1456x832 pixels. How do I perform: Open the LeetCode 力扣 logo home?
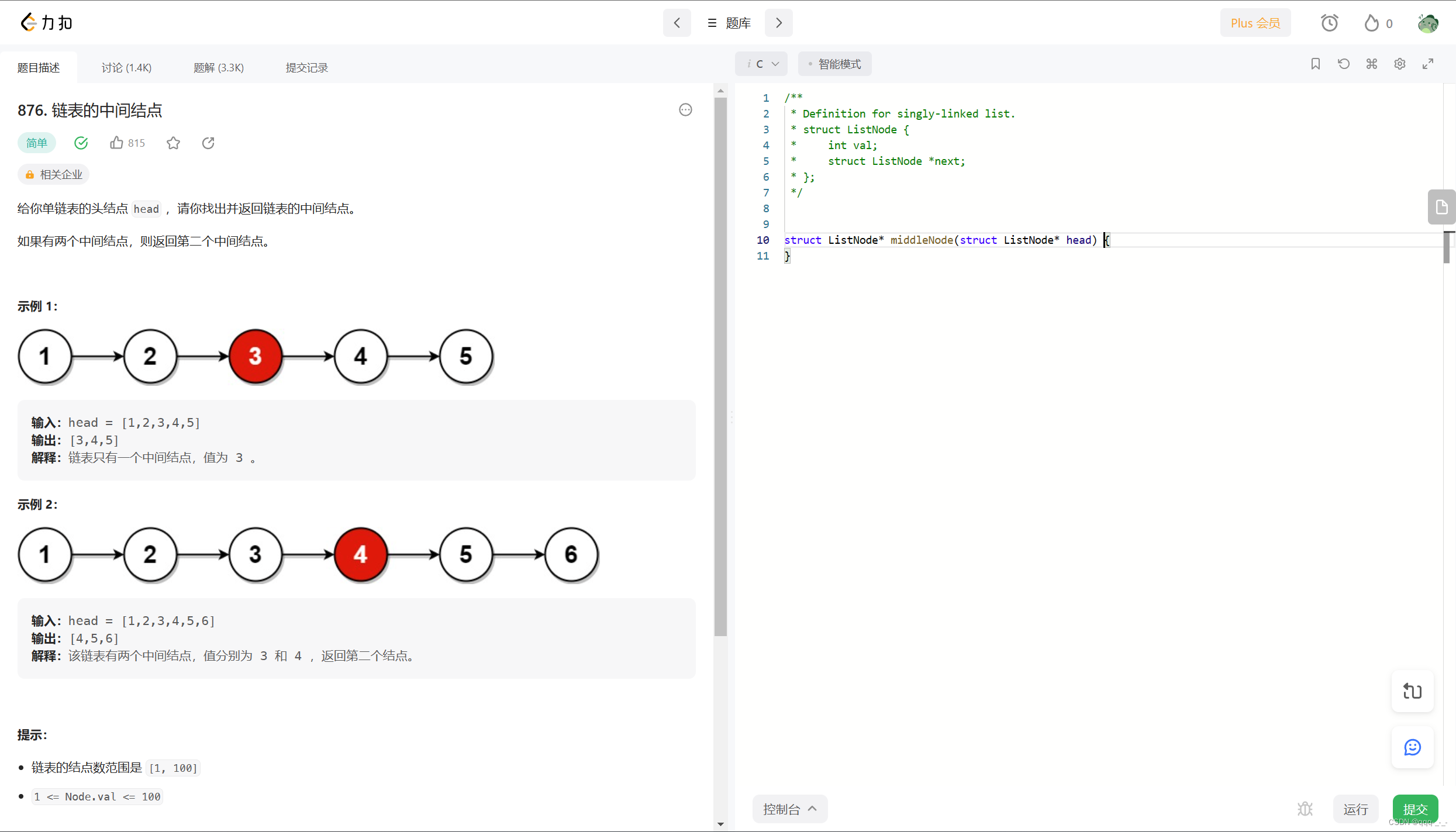[x=47, y=23]
